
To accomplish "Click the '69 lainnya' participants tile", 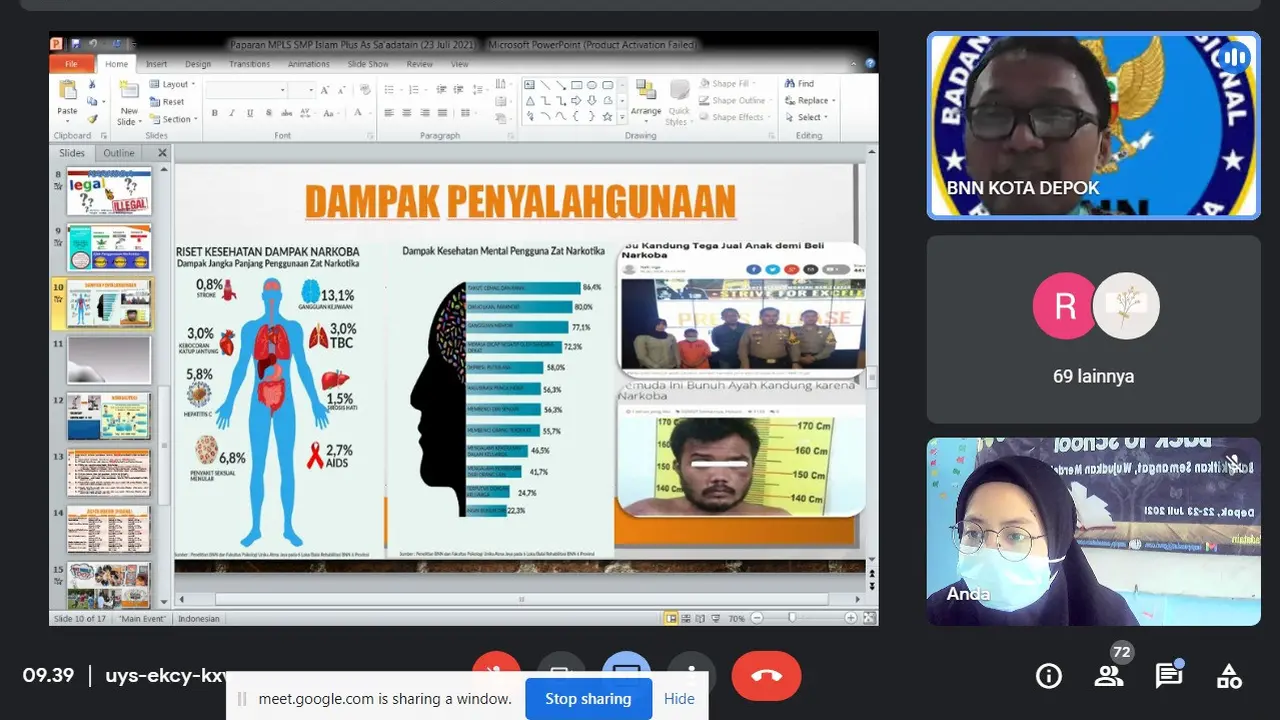I will coord(1093,330).
